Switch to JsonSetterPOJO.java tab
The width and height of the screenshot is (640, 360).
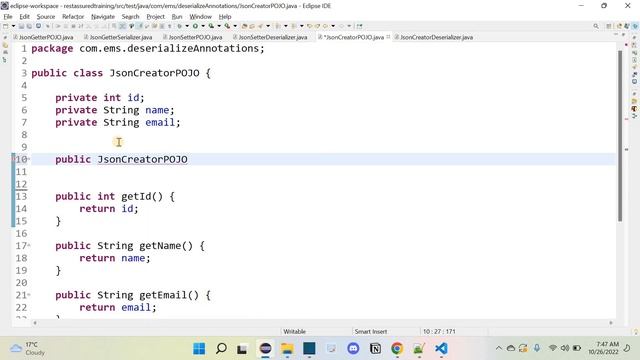coord(193,37)
